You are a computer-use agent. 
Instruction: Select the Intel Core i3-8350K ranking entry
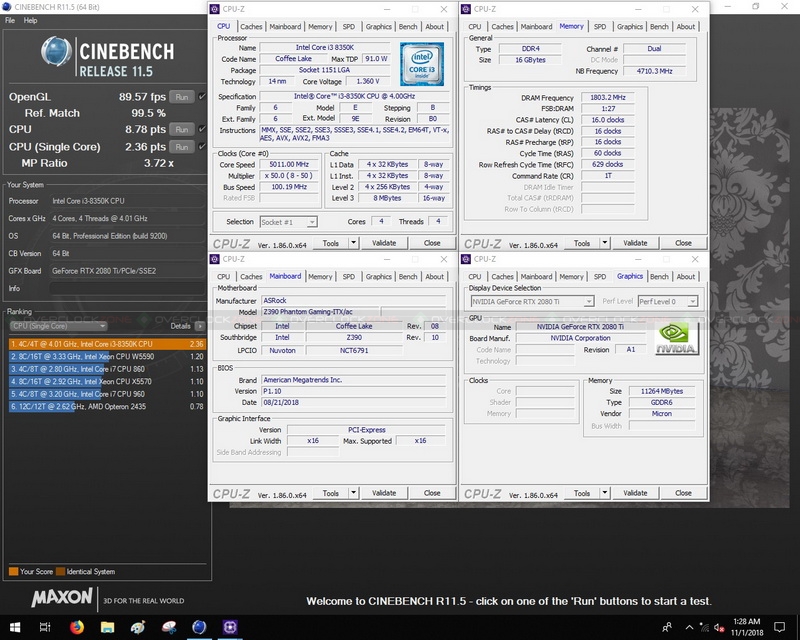click(107, 344)
